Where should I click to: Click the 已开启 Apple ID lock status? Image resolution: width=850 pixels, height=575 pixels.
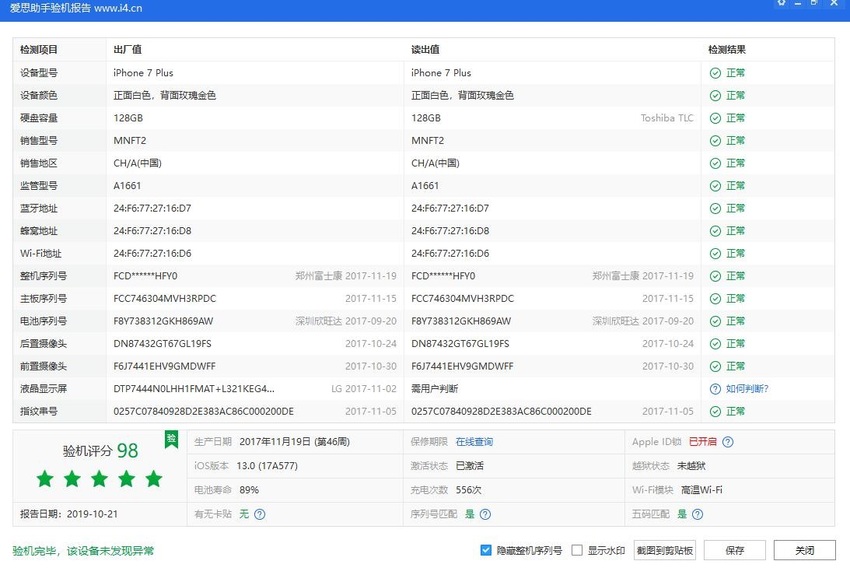point(703,442)
